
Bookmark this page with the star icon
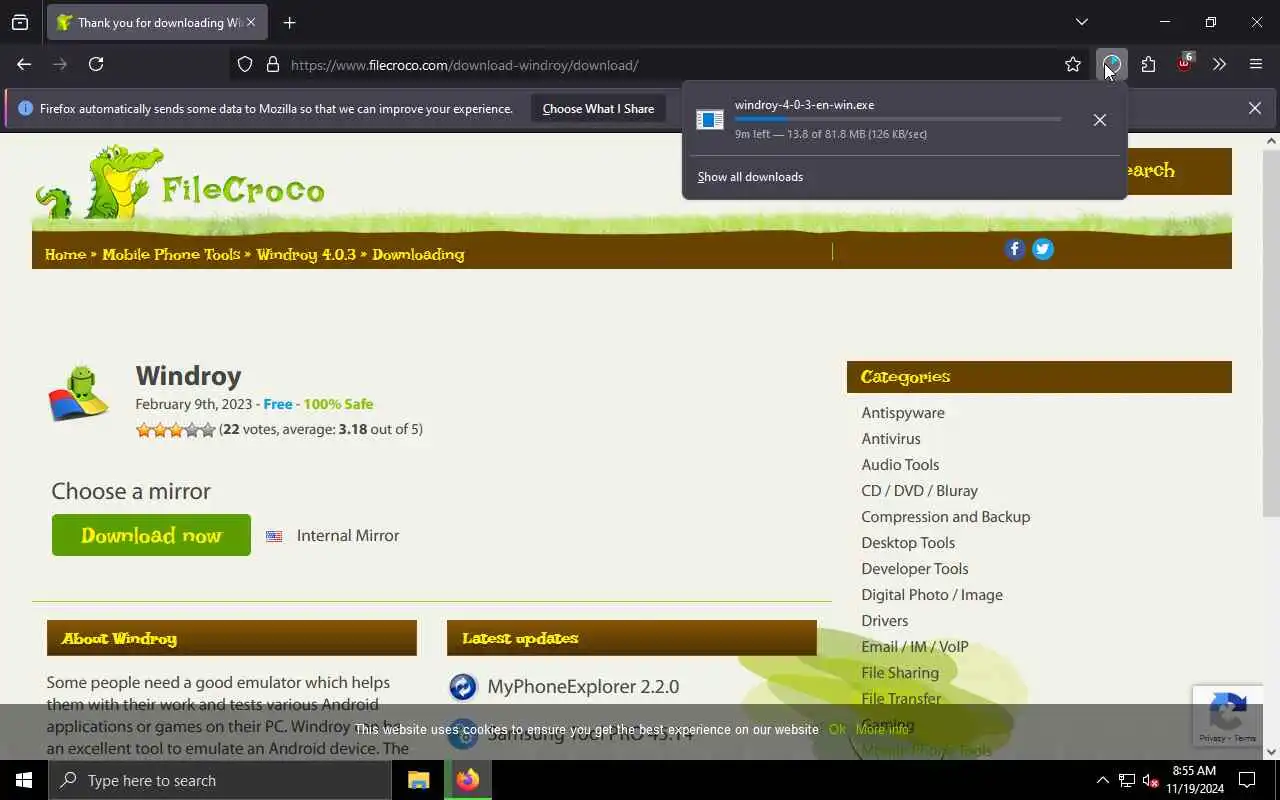1073,65
